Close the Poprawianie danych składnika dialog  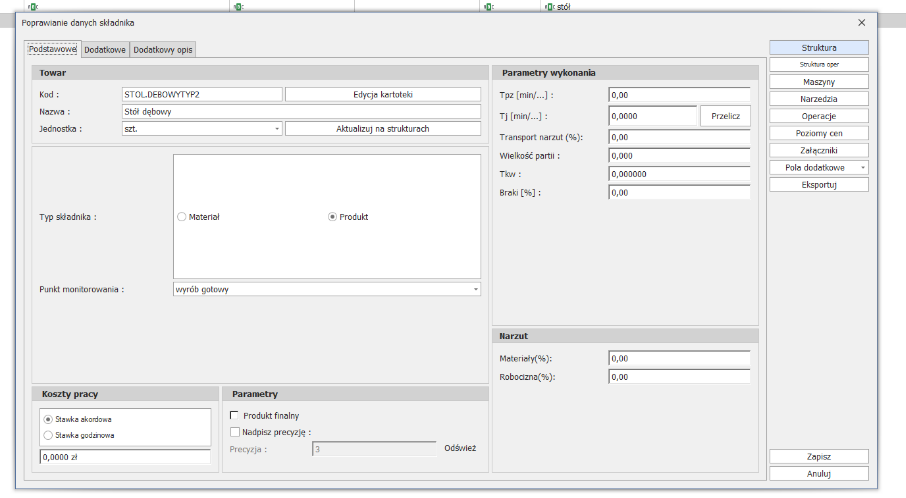[x=862, y=22]
